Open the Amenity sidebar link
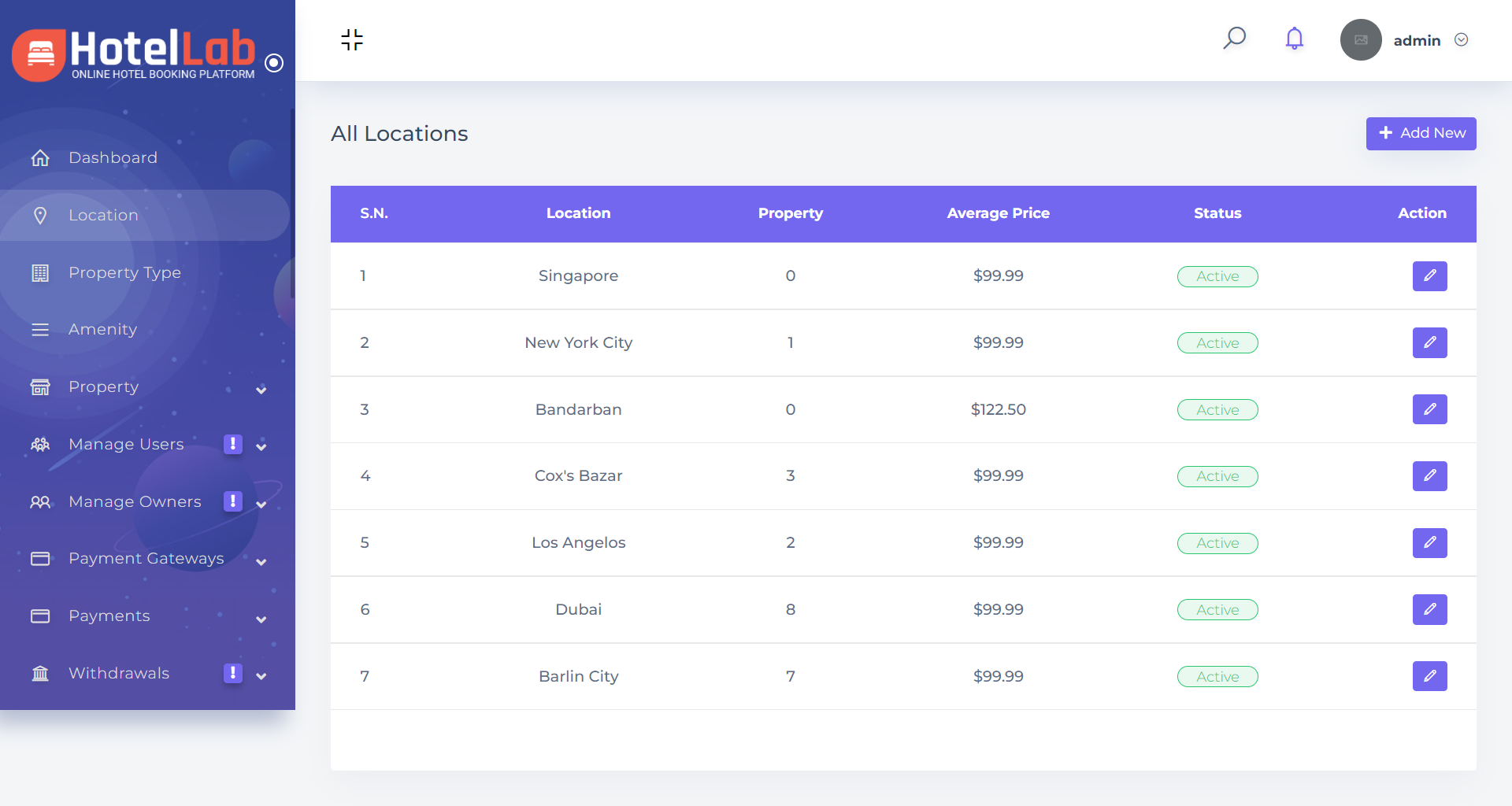Viewport: 1512px width, 806px height. (102, 330)
